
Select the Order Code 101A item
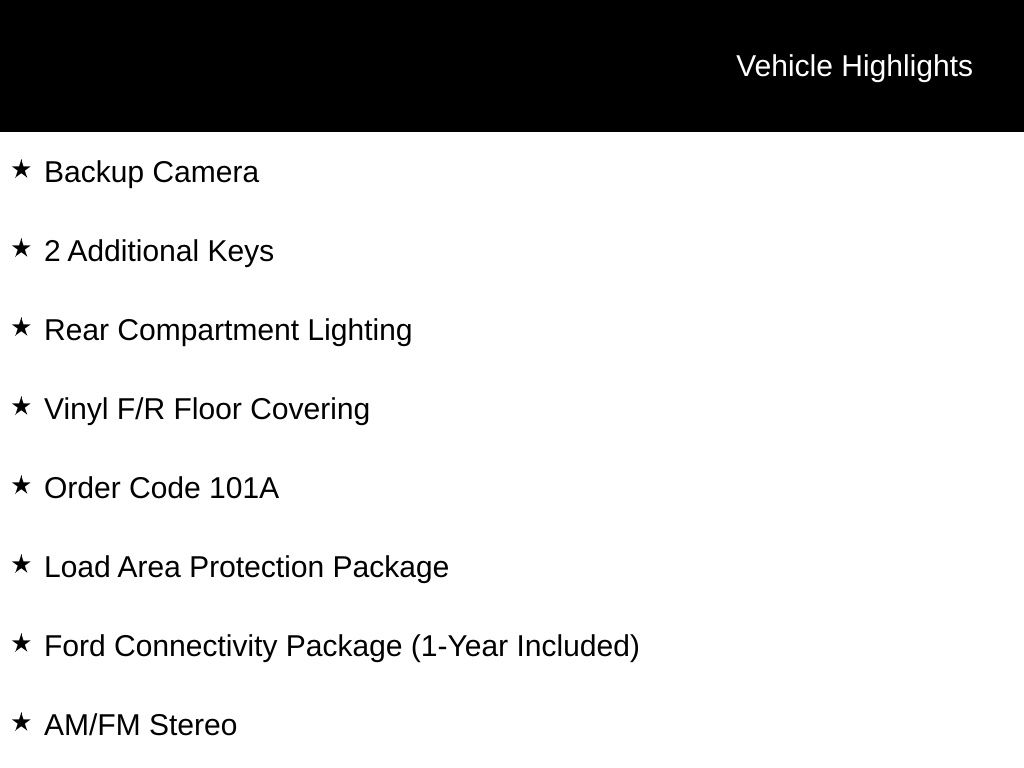pos(161,488)
